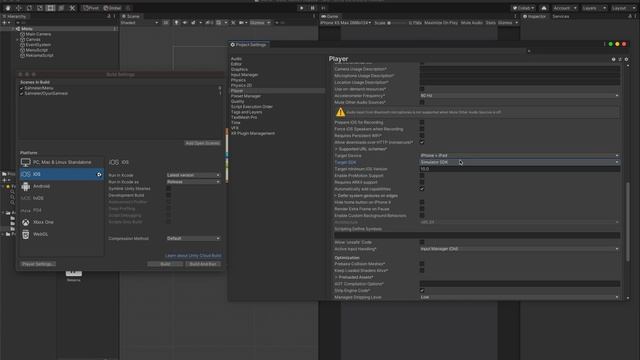The width and height of the screenshot is (640, 360).
Task: Open the Target SDK dropdown
Action: coord(520,162)
